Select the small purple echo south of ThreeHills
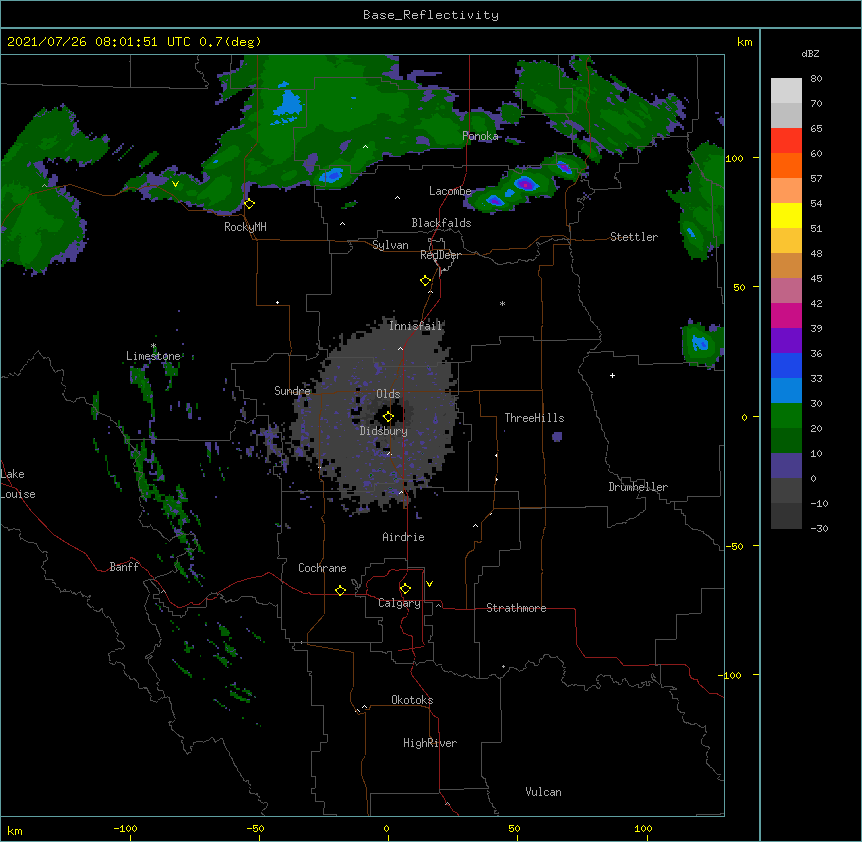This screenshot has width=862, height=842. pyautogui.click(x=557, y=436)
